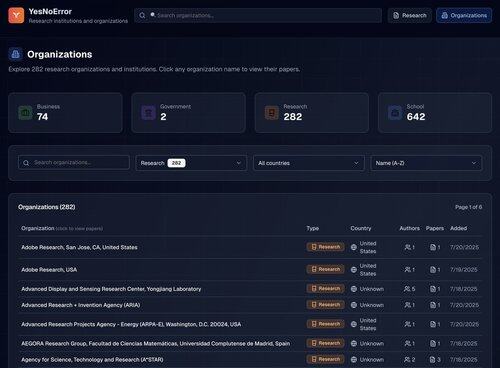Open the All countries dropdown
Viewport: 500px width, 368px height.
click(308, 163)
